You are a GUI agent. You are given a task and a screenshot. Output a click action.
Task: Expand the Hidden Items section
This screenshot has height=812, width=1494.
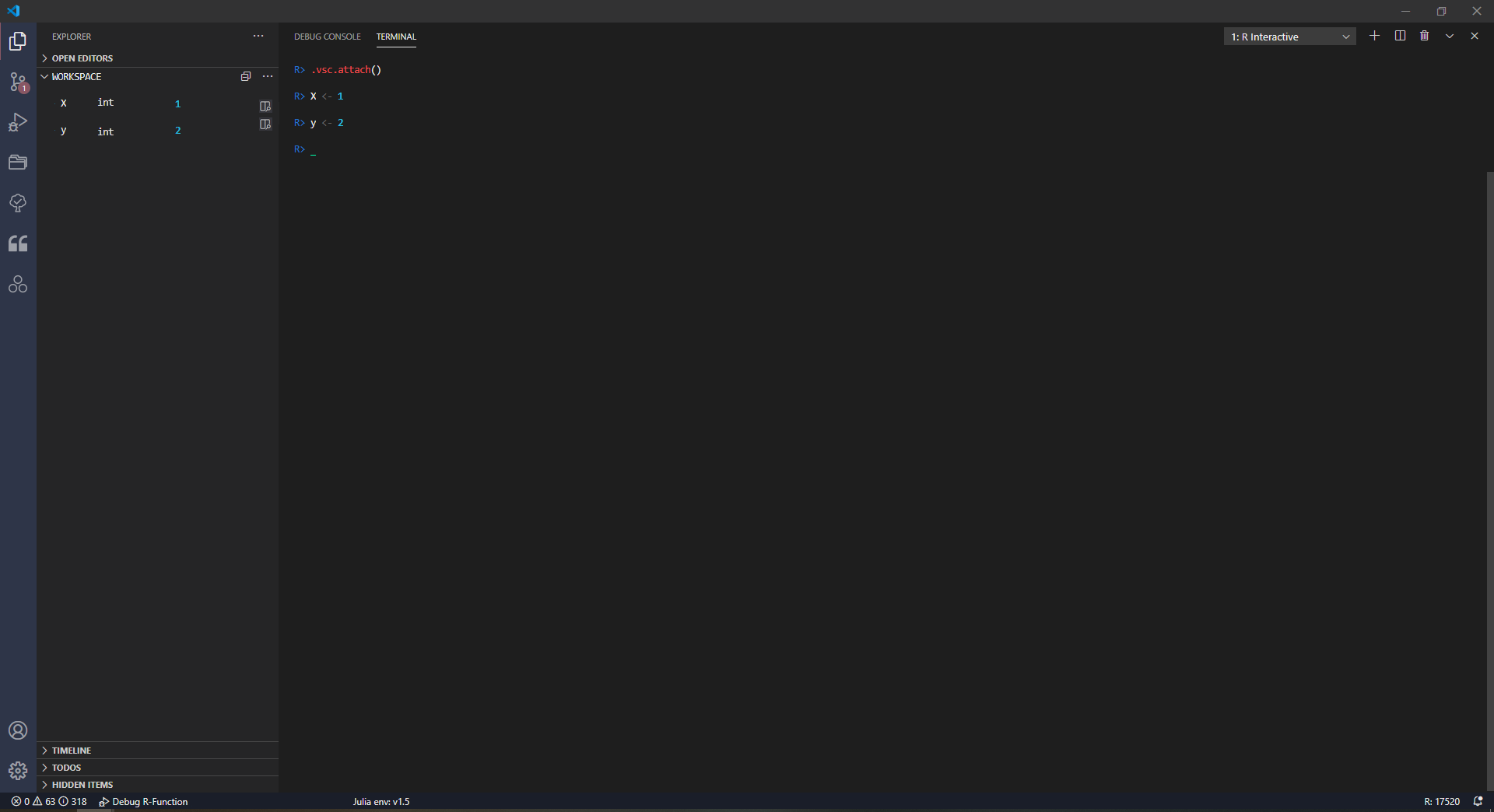pyautogui.click(x=158, y=785)
